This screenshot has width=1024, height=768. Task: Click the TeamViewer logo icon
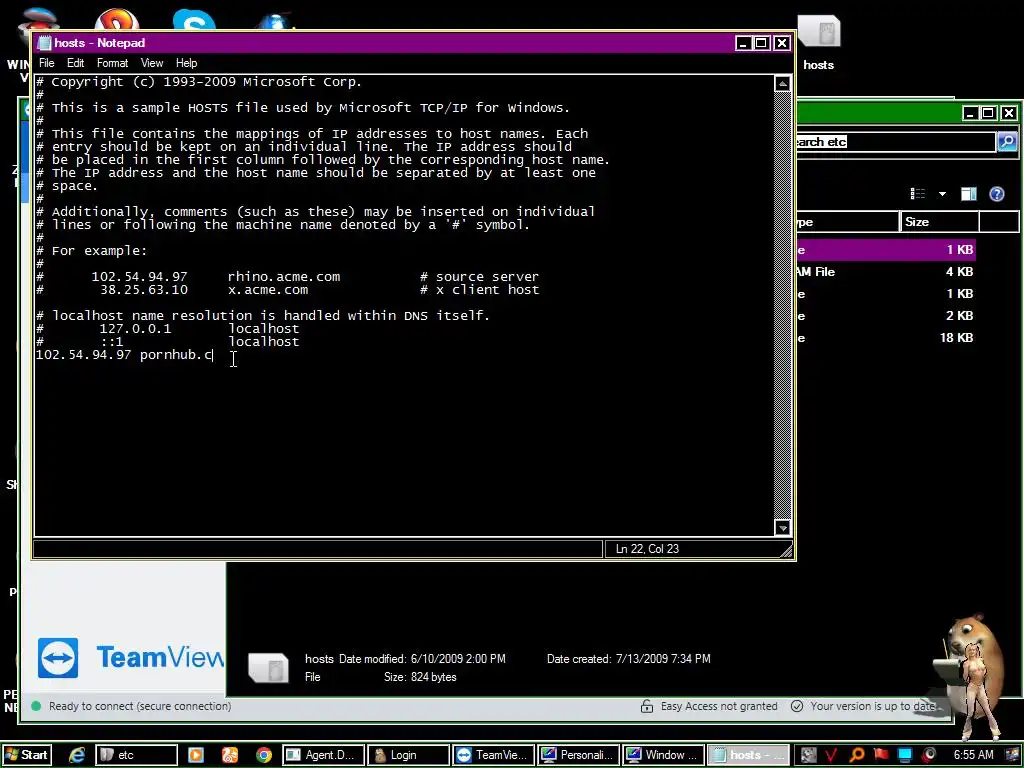58,658
